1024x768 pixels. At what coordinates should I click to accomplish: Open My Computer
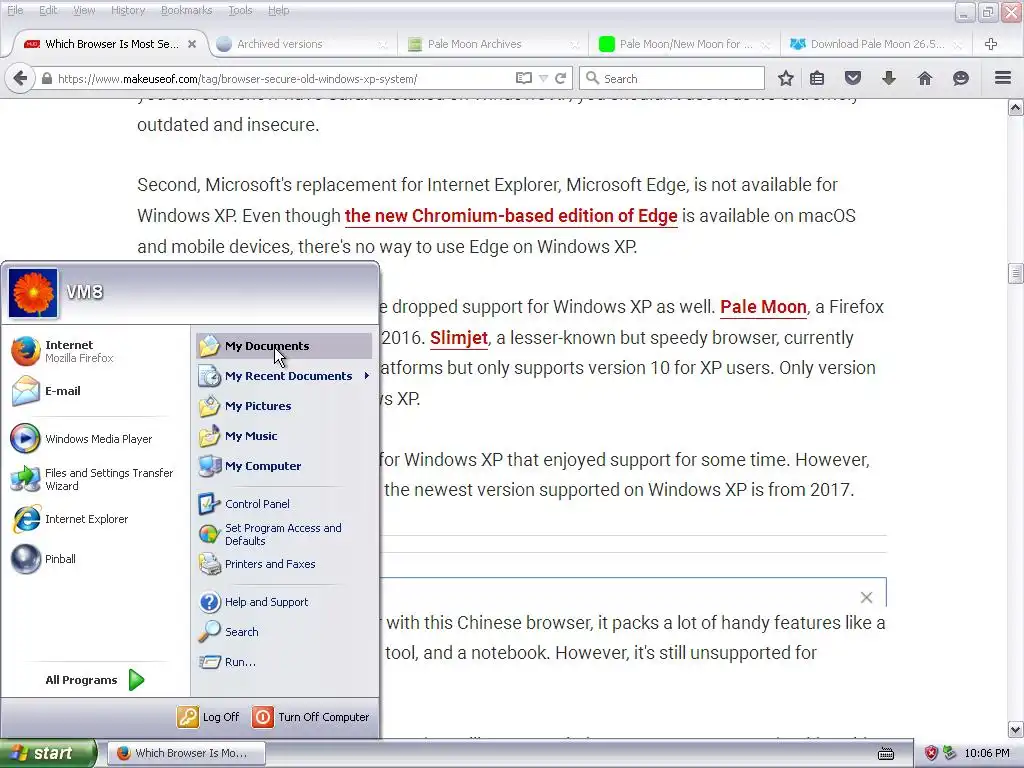(284, 466)
